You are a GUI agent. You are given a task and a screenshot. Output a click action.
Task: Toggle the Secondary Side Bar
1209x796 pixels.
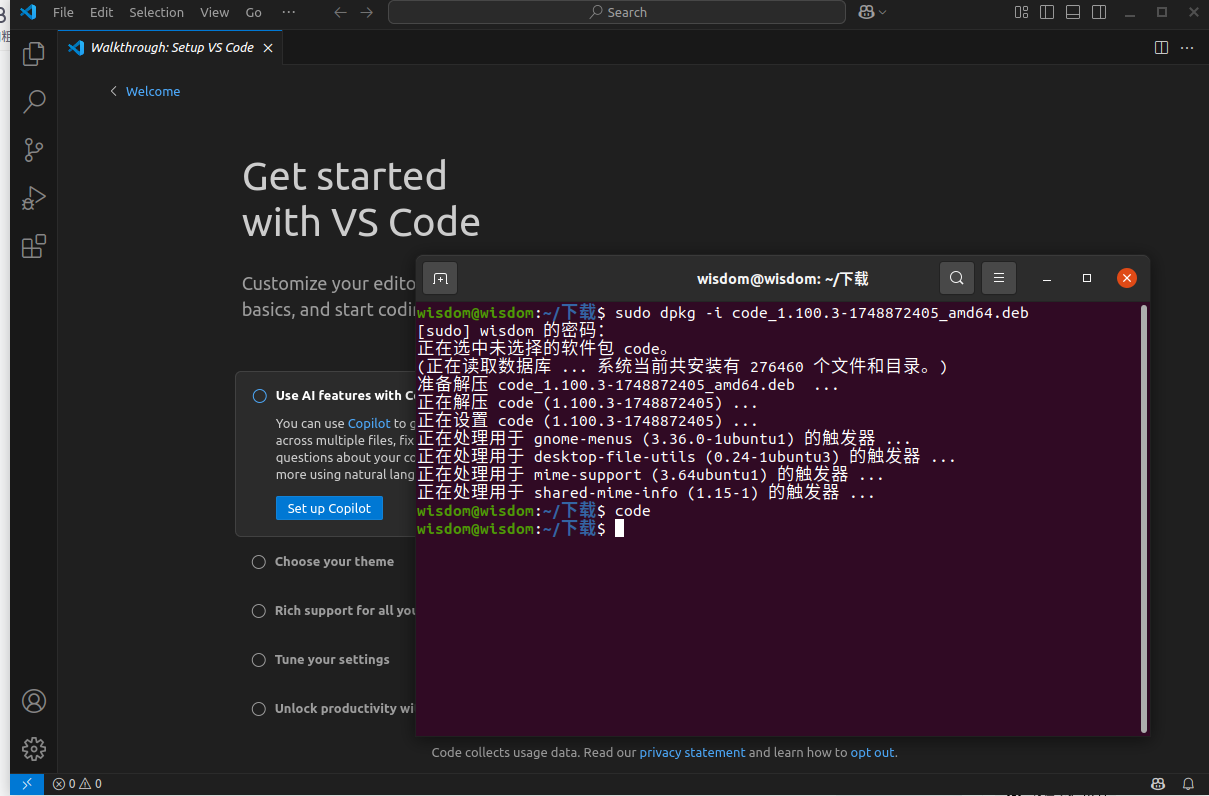(1099, 12)
